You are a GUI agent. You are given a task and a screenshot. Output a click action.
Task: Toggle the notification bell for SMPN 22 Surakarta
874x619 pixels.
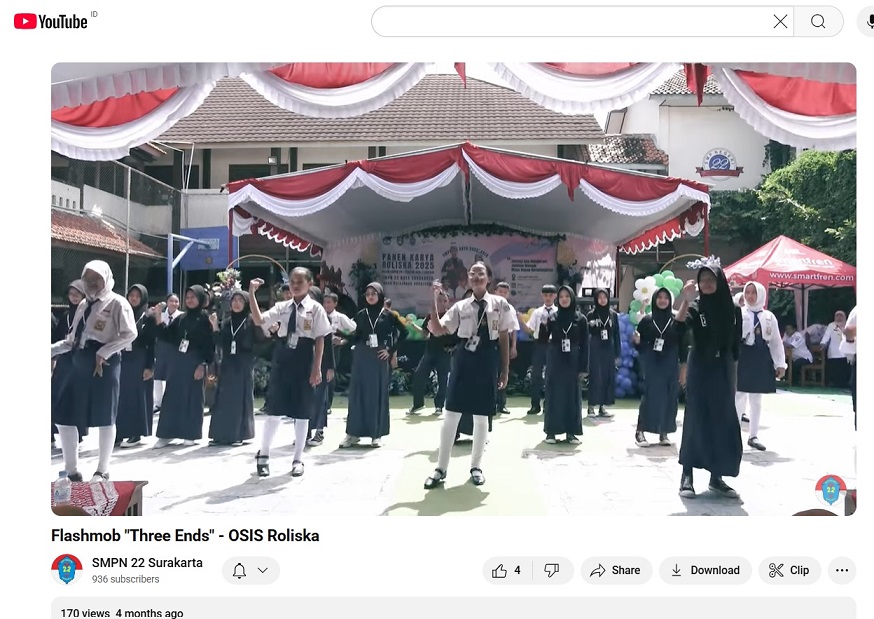[239, 571]
